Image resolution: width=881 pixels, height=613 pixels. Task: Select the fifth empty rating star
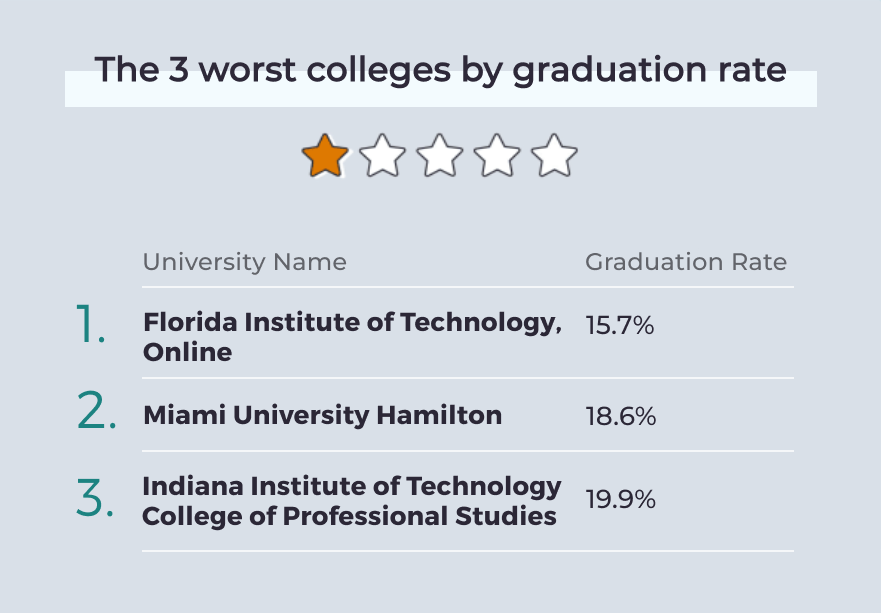[x=554, y=156]
